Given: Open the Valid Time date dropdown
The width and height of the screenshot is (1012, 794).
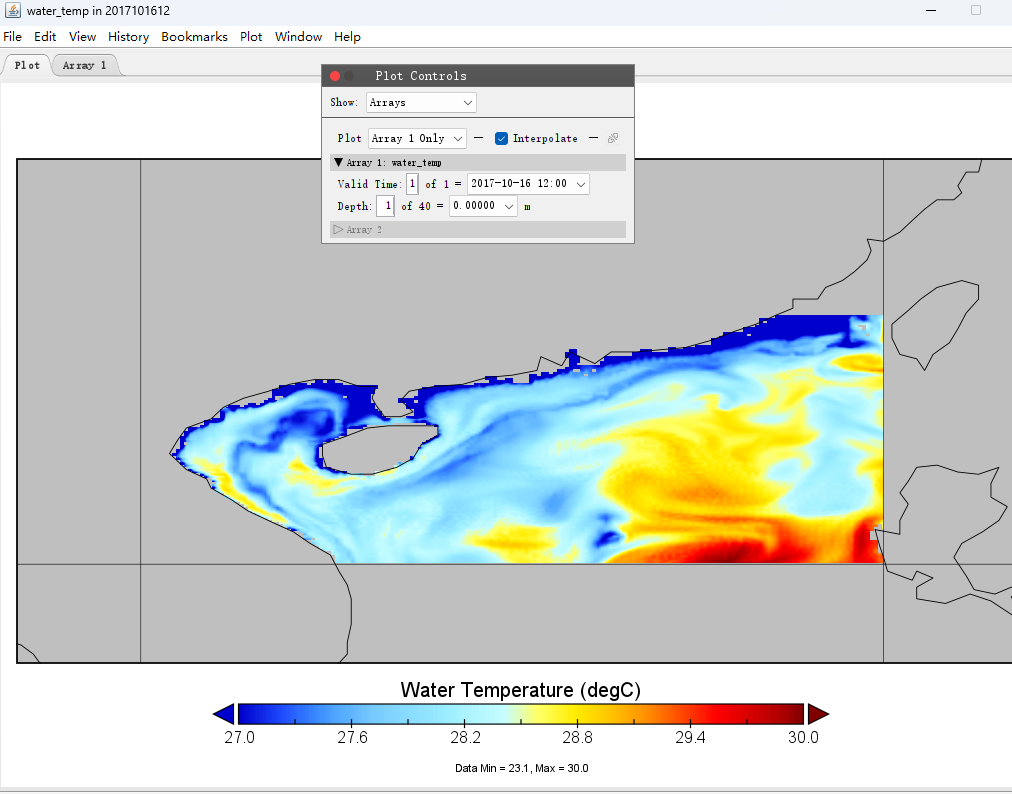Looking at the screenshot, I should (x=528, y=184).
